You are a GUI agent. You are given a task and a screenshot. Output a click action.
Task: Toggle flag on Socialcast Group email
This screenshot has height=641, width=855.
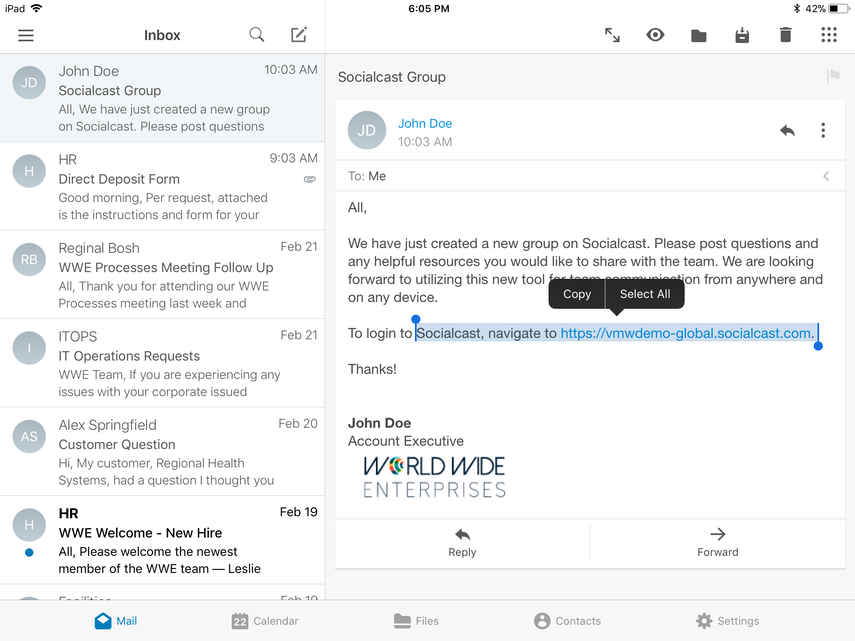pos(832,77)
